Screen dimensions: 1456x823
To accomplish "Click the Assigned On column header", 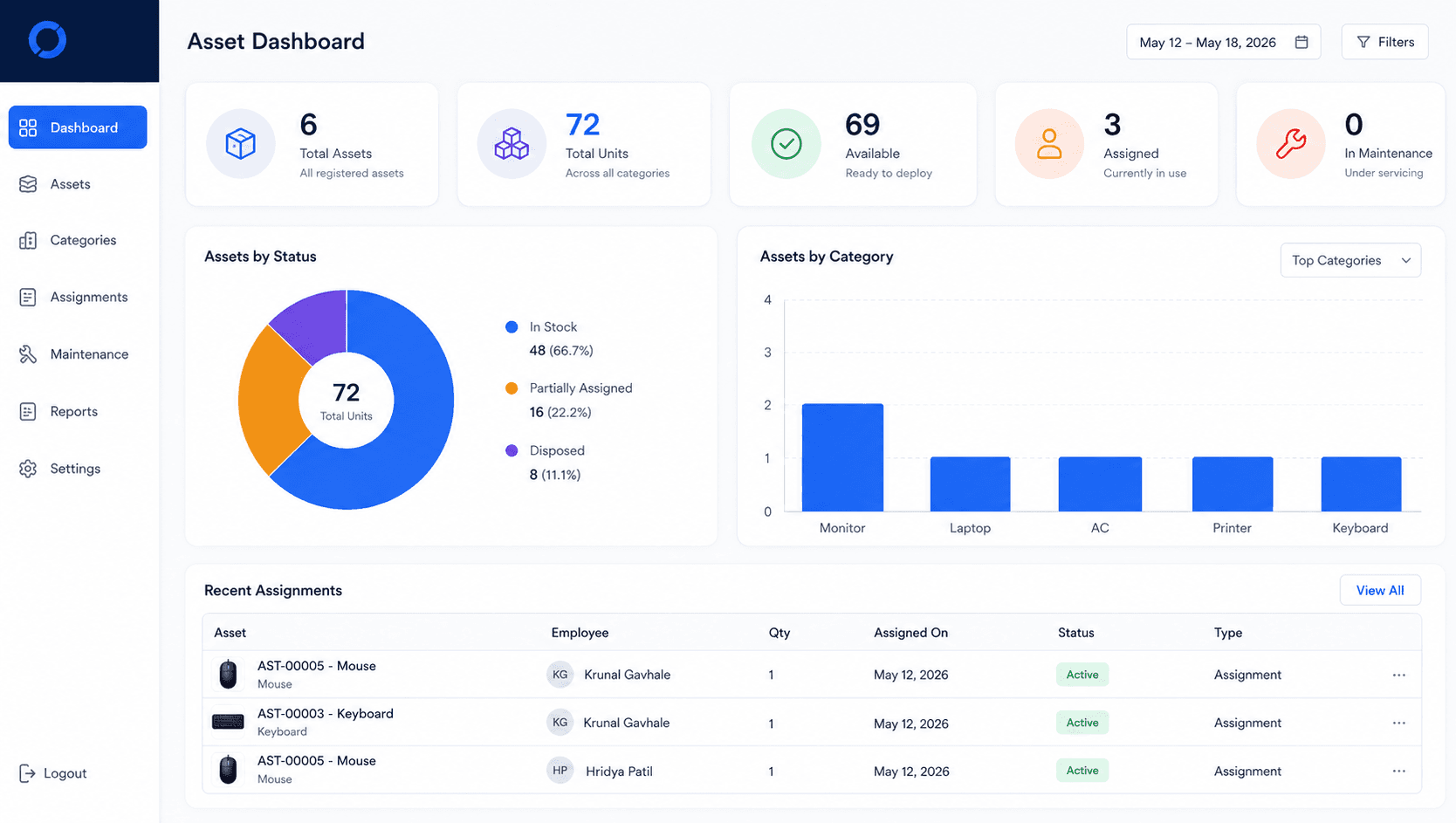I will point(910,633).
